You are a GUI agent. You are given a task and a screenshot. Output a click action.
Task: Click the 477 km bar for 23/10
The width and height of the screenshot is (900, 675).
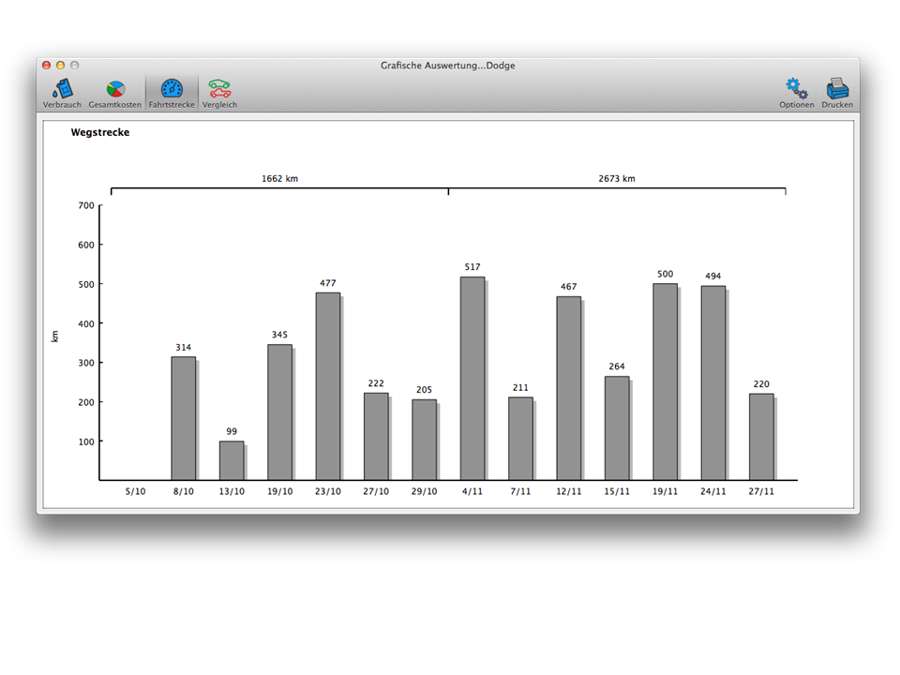pyautogui.click(x=328, y=386)
